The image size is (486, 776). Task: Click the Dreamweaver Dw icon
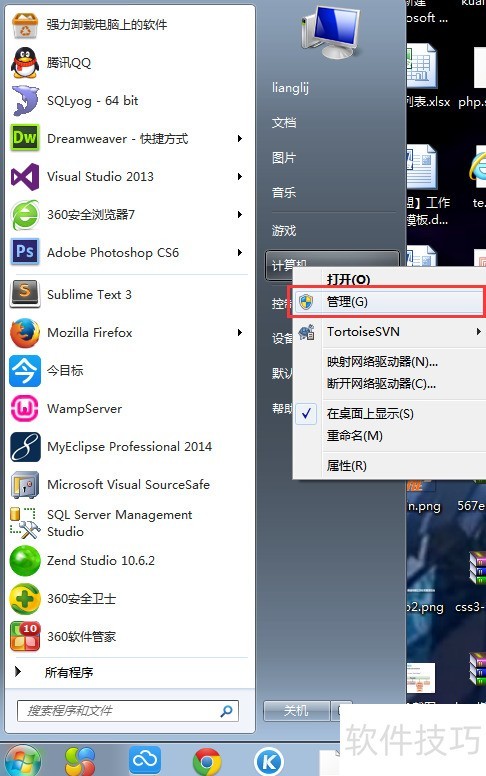[25, 138]
